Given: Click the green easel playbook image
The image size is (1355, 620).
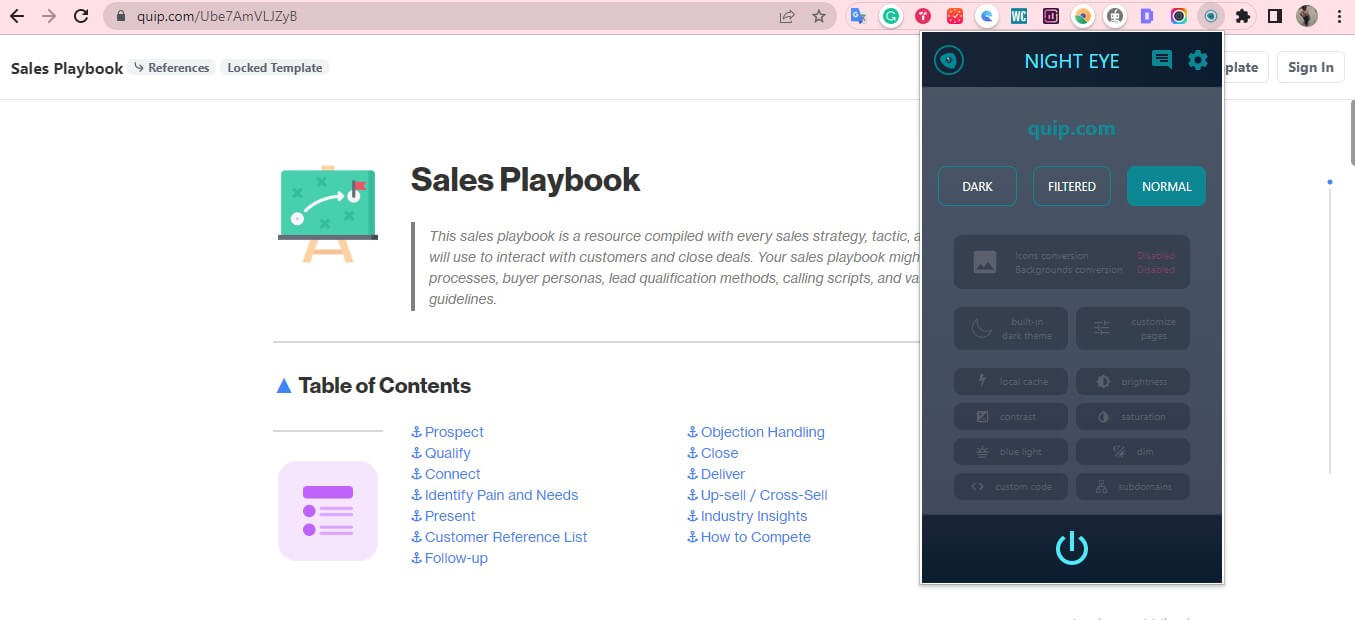Looking at the screenshot, I should [x=327, y=213].
